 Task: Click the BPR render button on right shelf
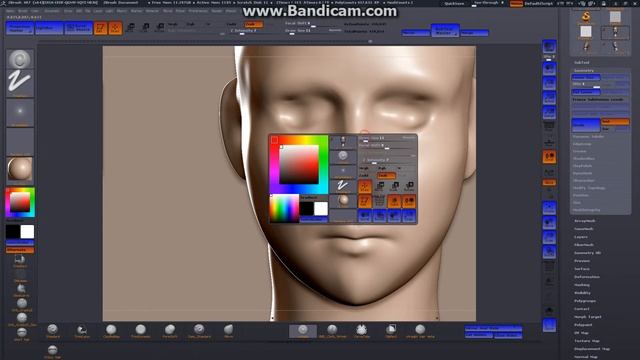(x=549, y=47)
